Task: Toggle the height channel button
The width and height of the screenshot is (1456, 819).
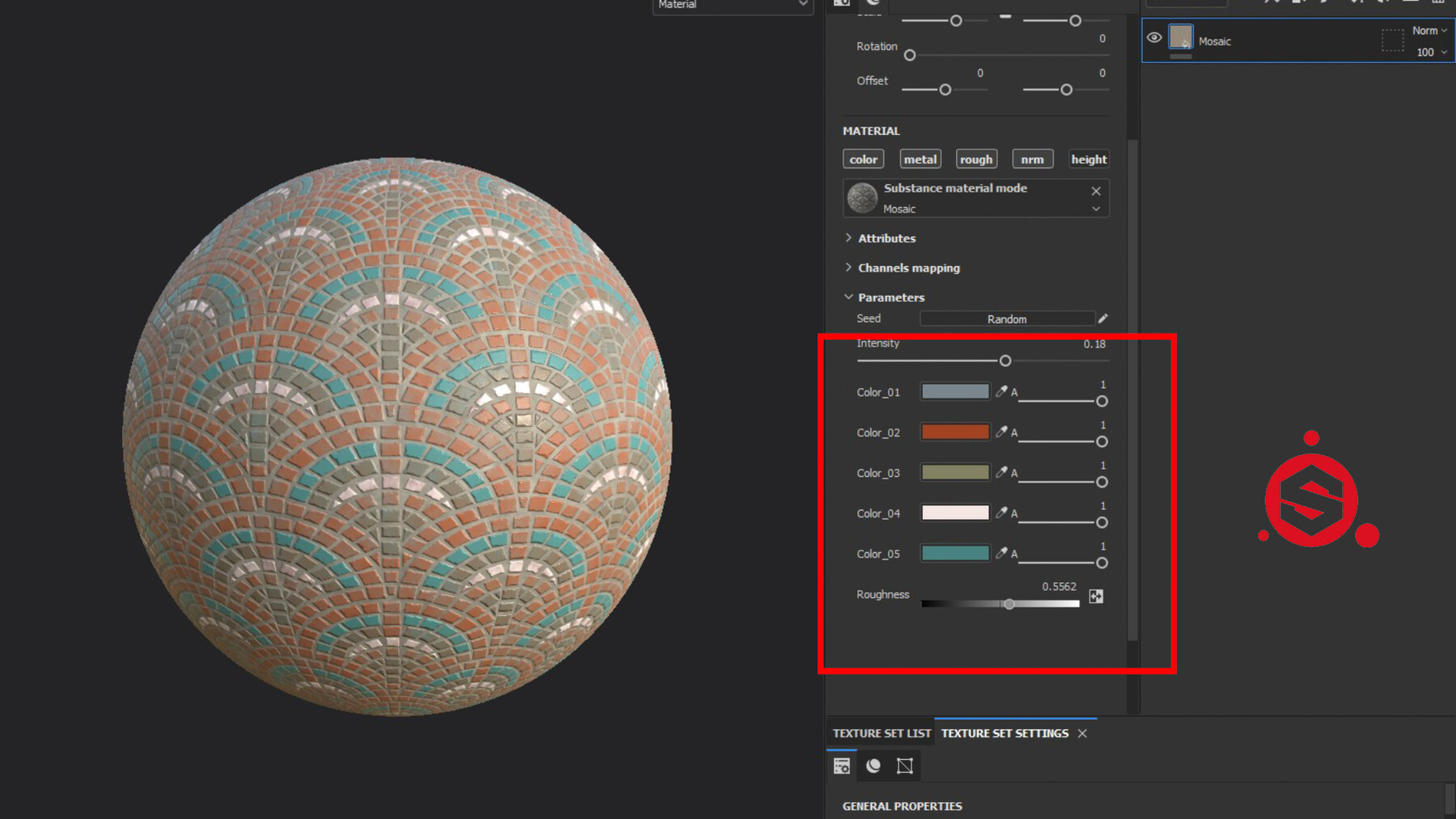Action: coord(1088,158)
